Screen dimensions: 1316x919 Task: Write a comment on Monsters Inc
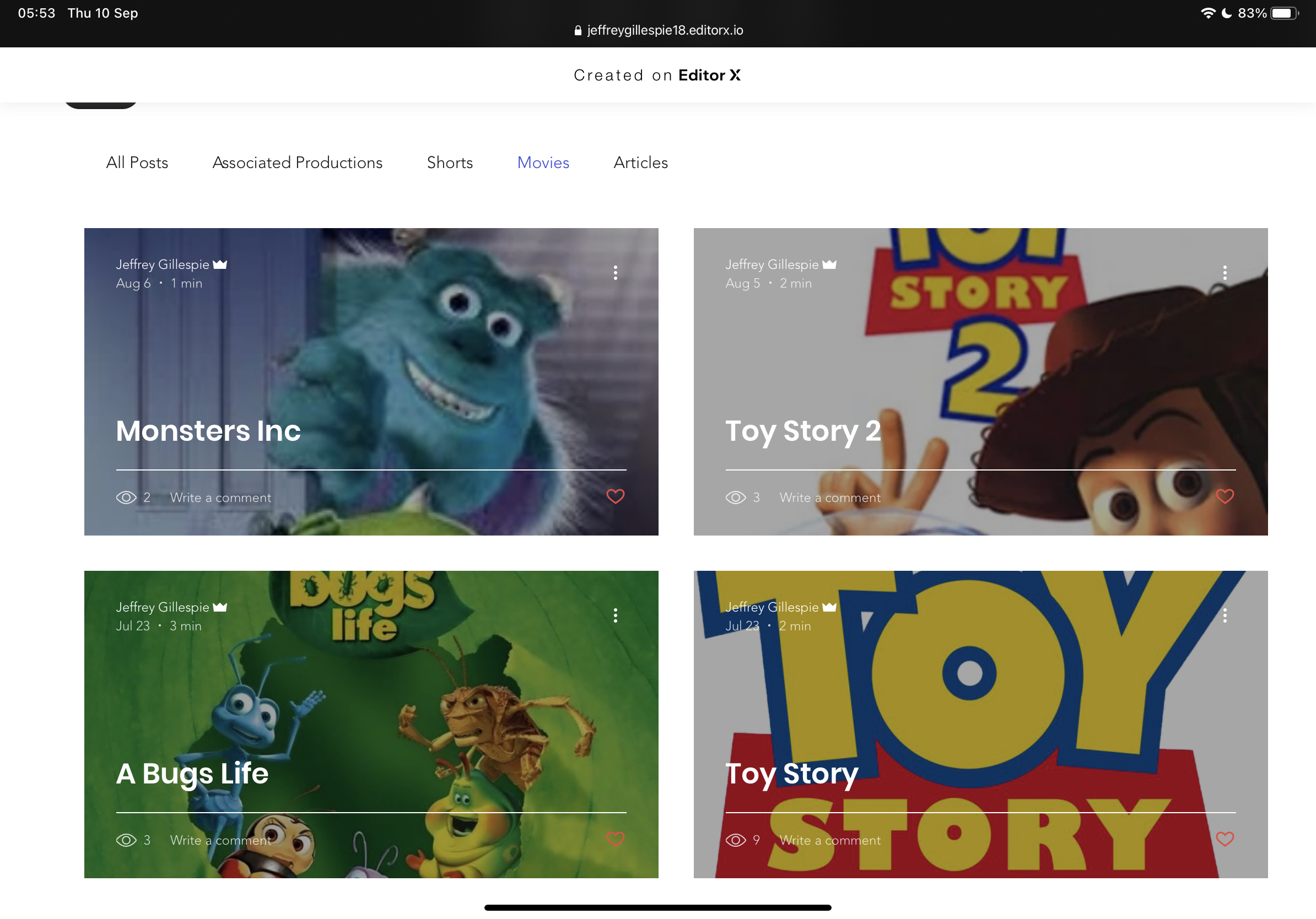[x=220, y=498]
